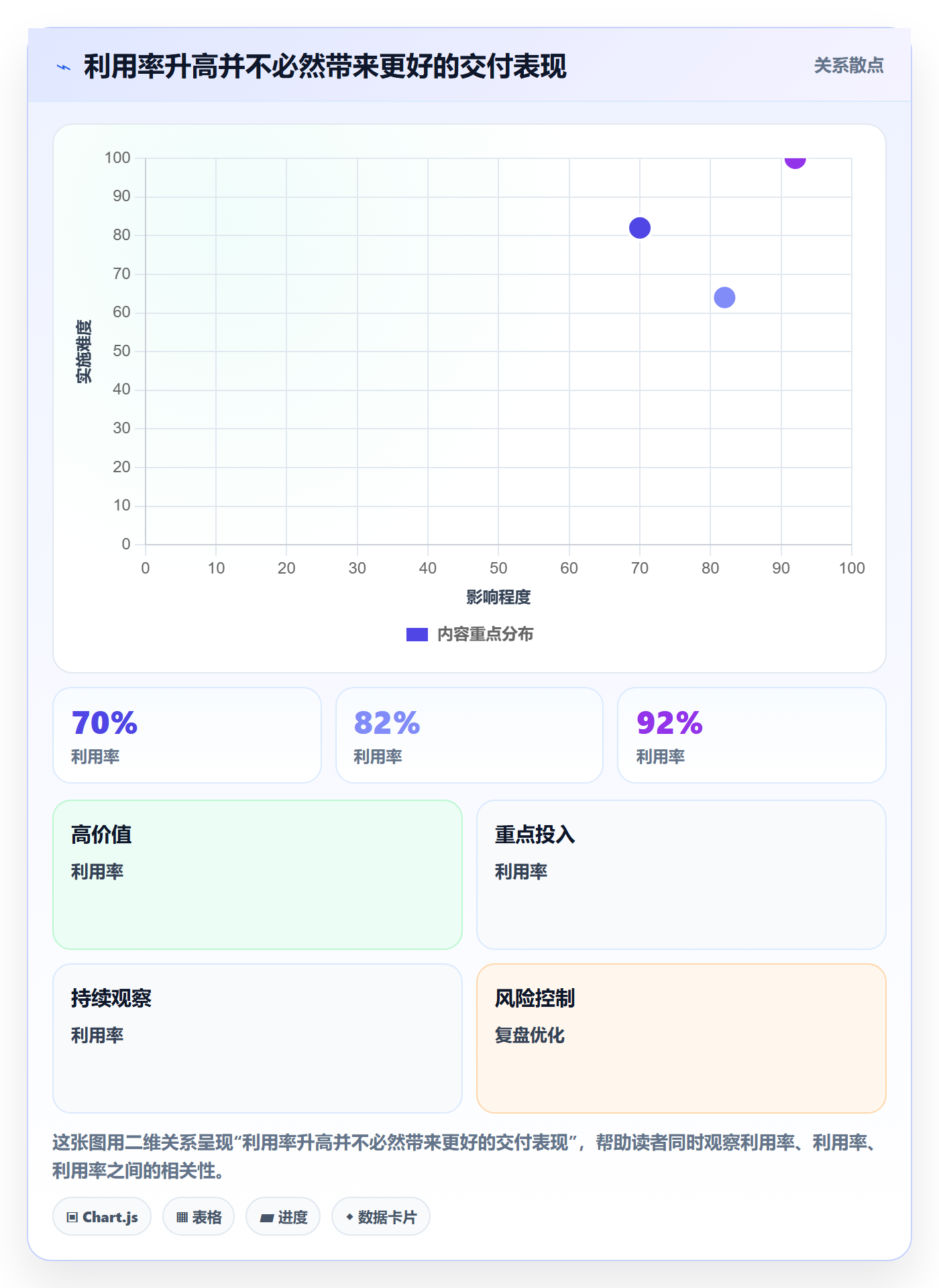Click the Chart.js tag at the bottom

pos(102,1217)
